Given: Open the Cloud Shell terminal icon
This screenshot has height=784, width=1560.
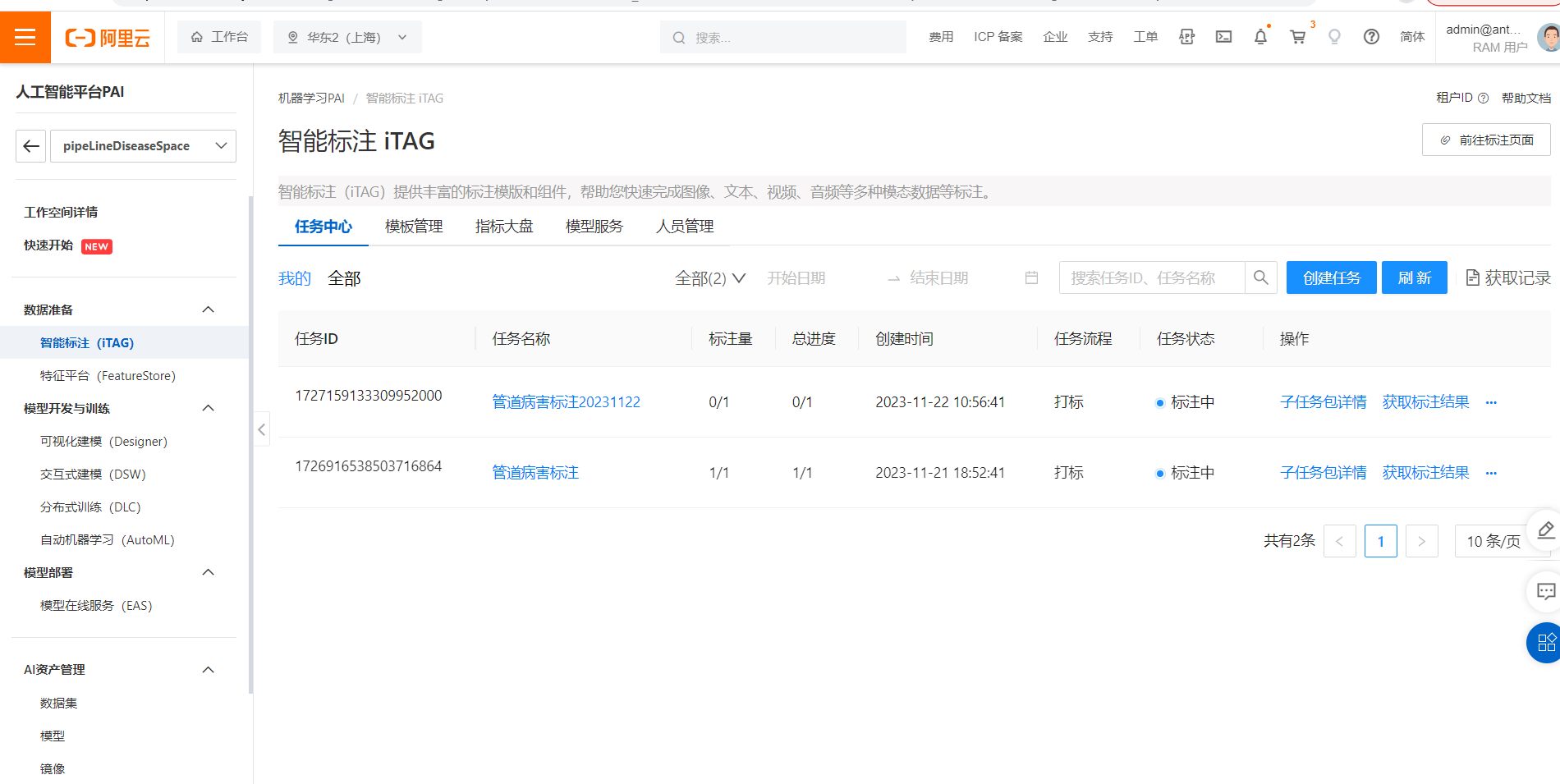Looking at the screenshot, I should (x=1223, y=37).
